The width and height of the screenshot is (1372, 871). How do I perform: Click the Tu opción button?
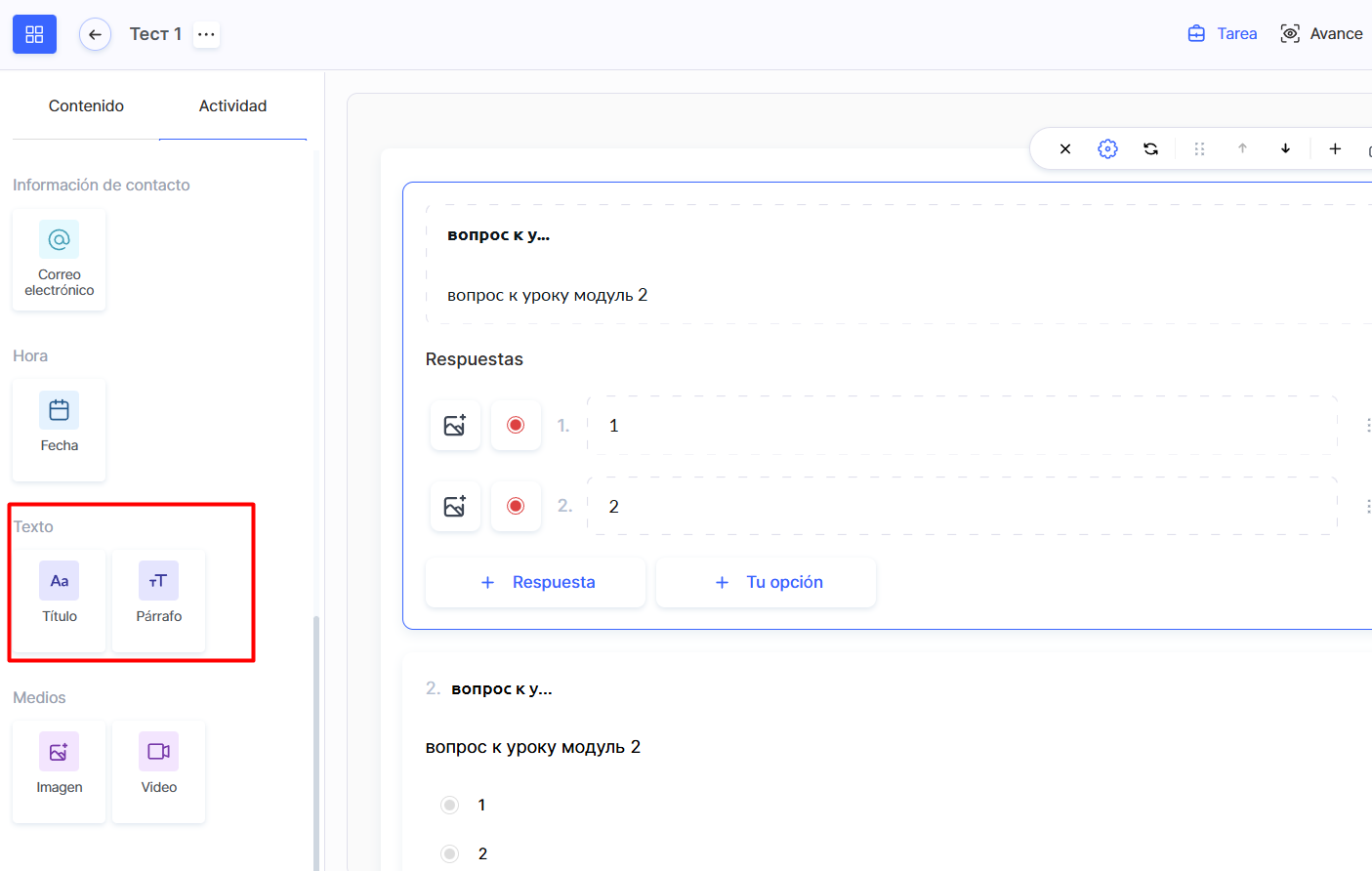(x=767, y=582)
